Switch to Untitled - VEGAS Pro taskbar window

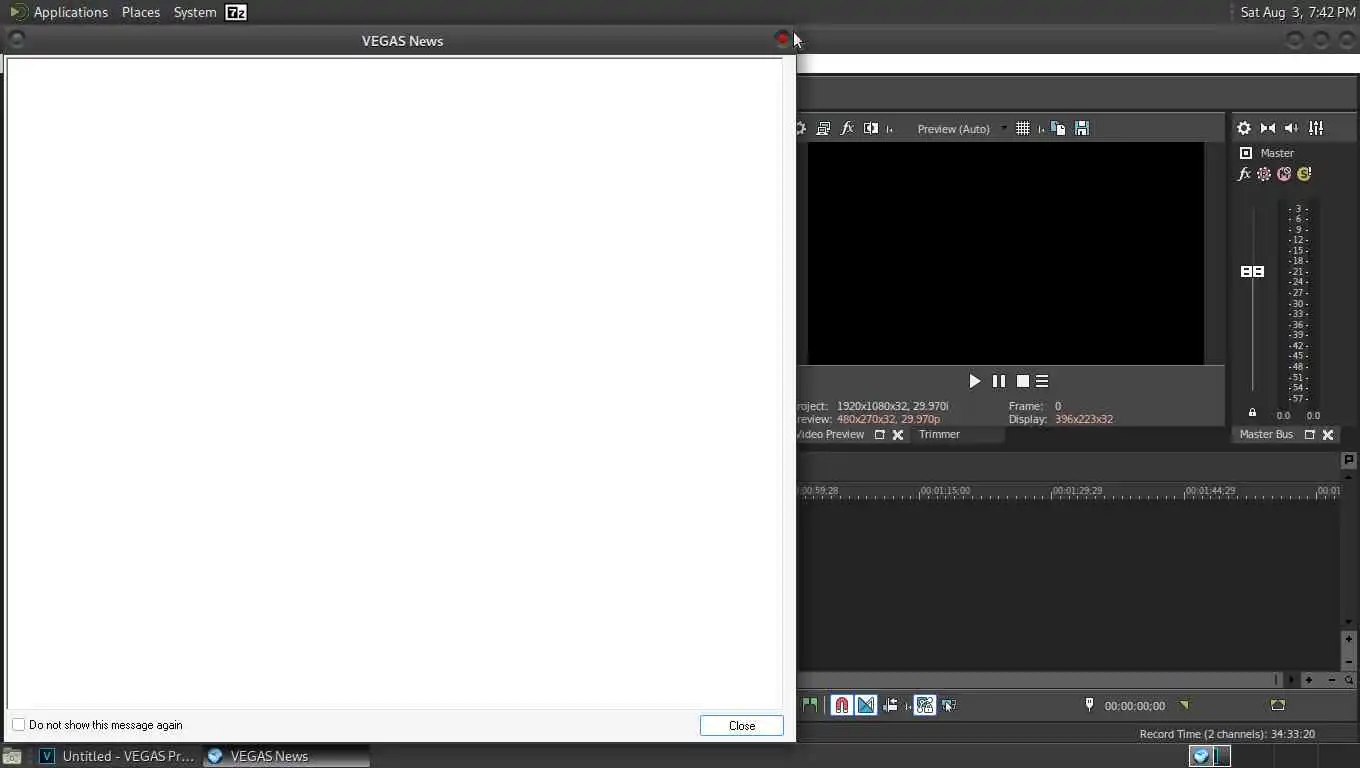click(x=116, y=756)
